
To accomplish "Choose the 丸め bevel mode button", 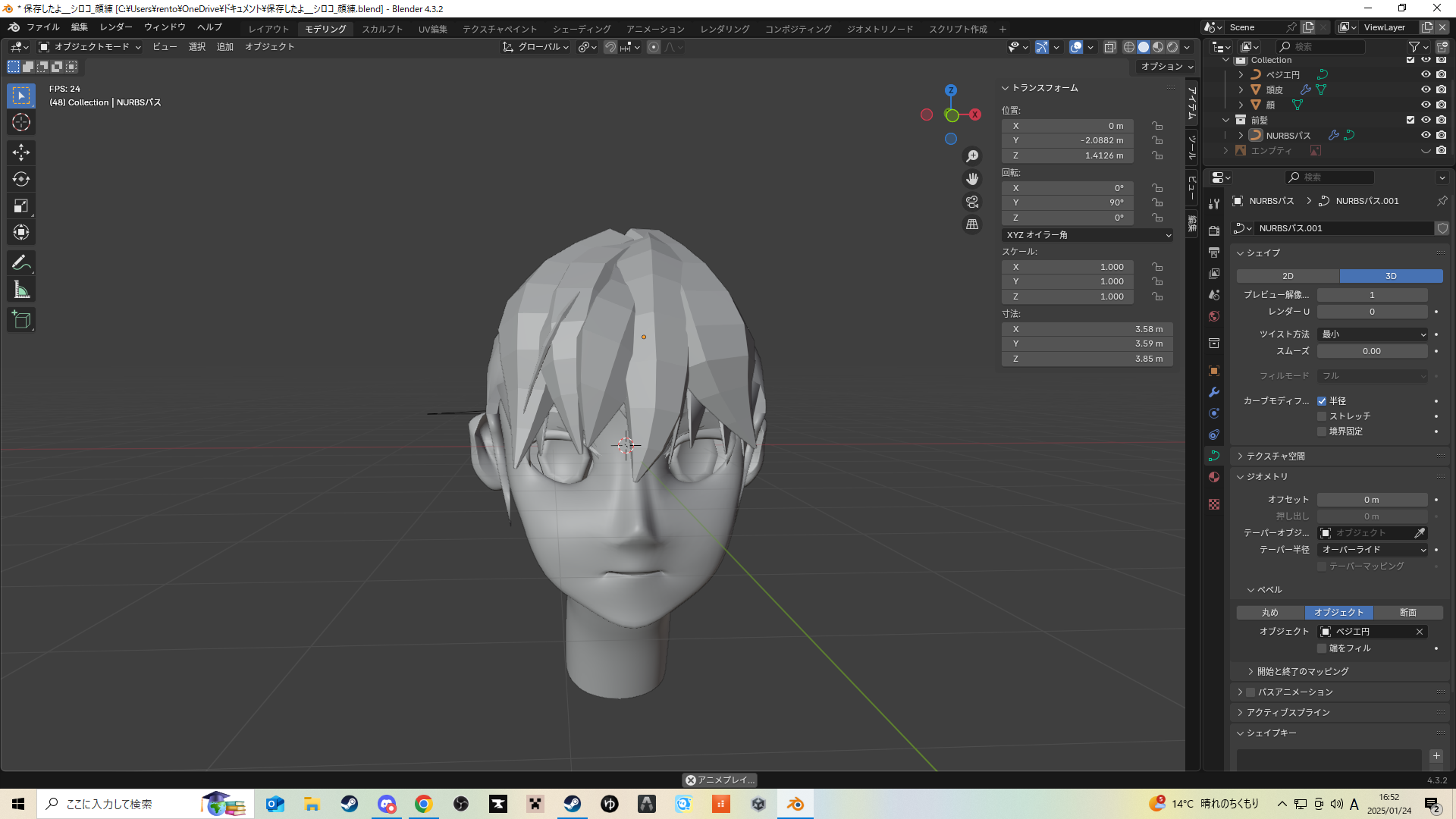I will point(1270,612).
